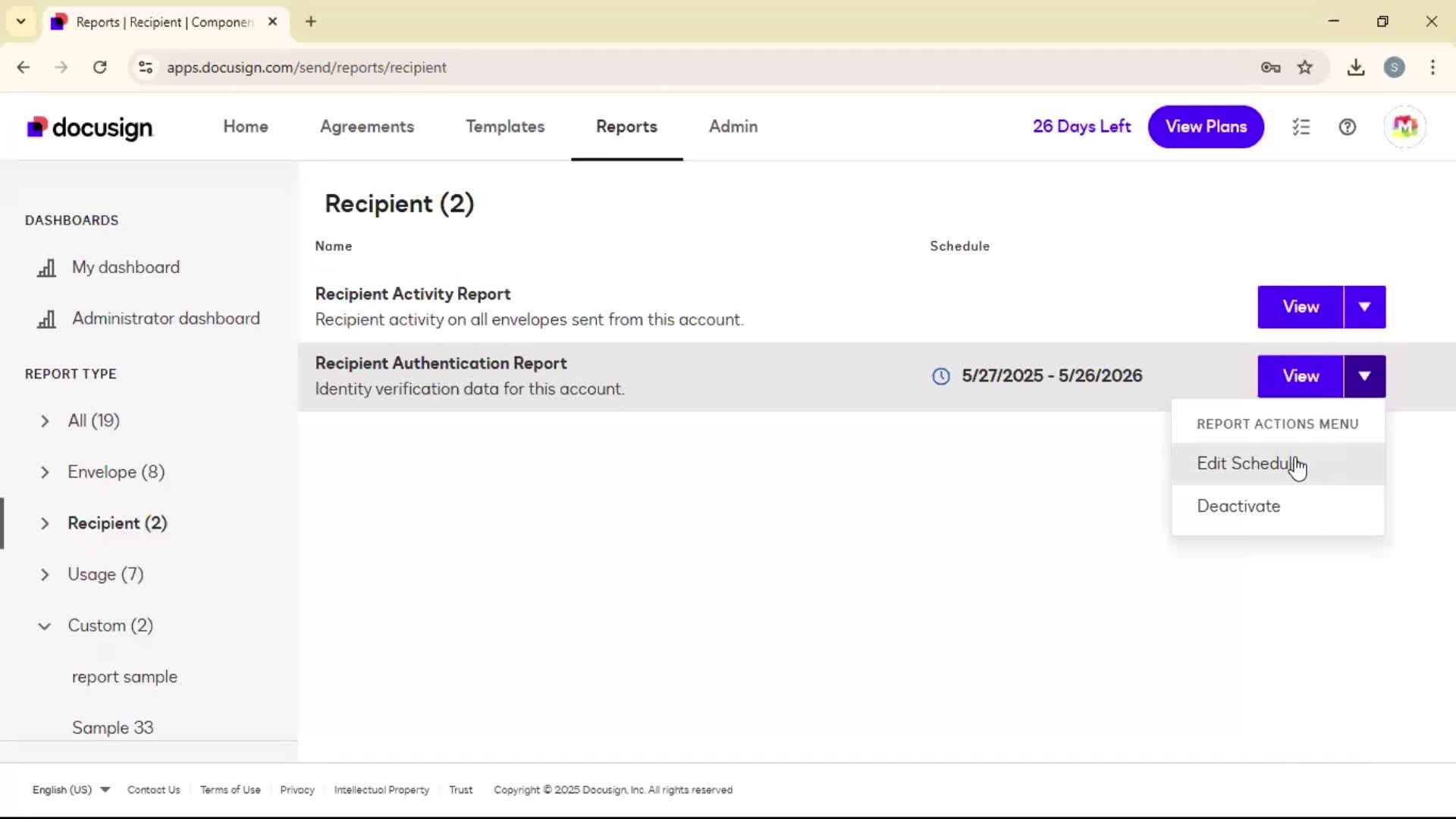This screenshot has width=1456, height=819.
Task: Click the Administrator dashboard chart icon
Action: [x=46, y=319]
